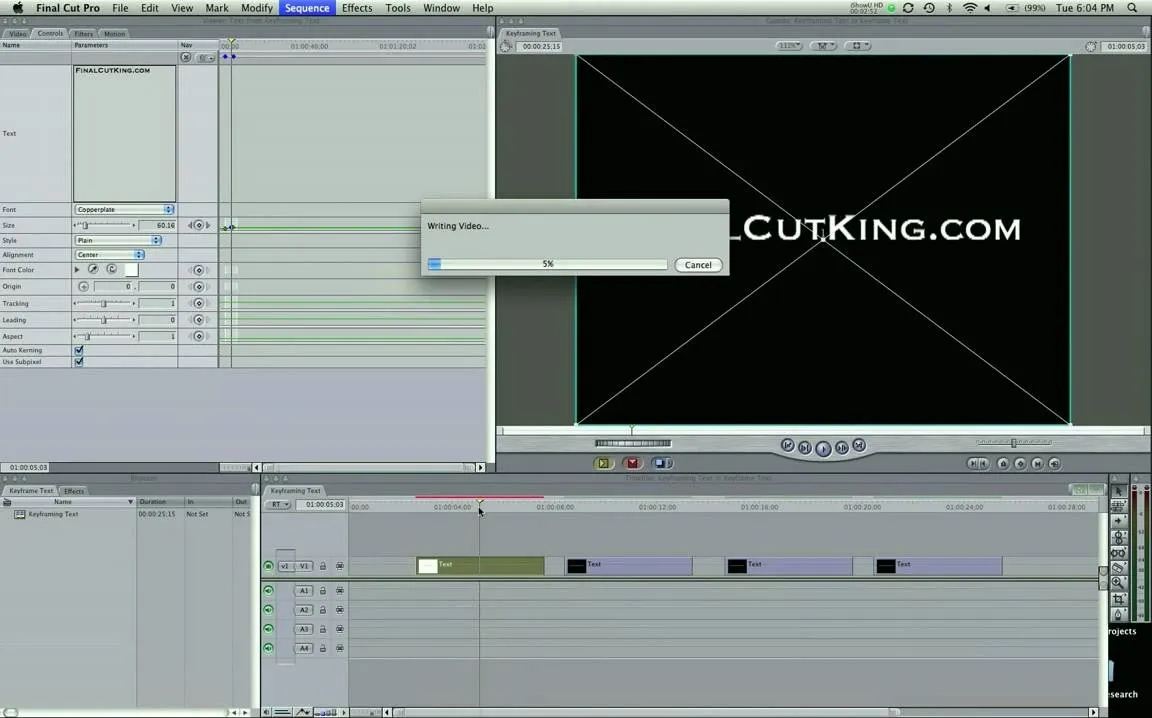This screenshot has height=718, width=1152.
Task: Open the Effects menu in the menu bar
Action: pos(357,8)
